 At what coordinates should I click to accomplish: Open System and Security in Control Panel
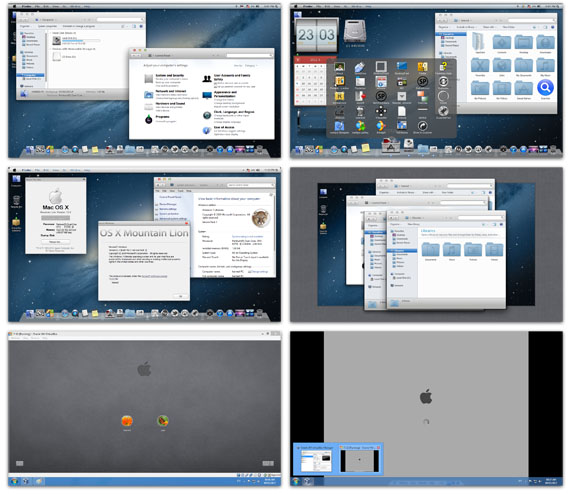(169, 75)
